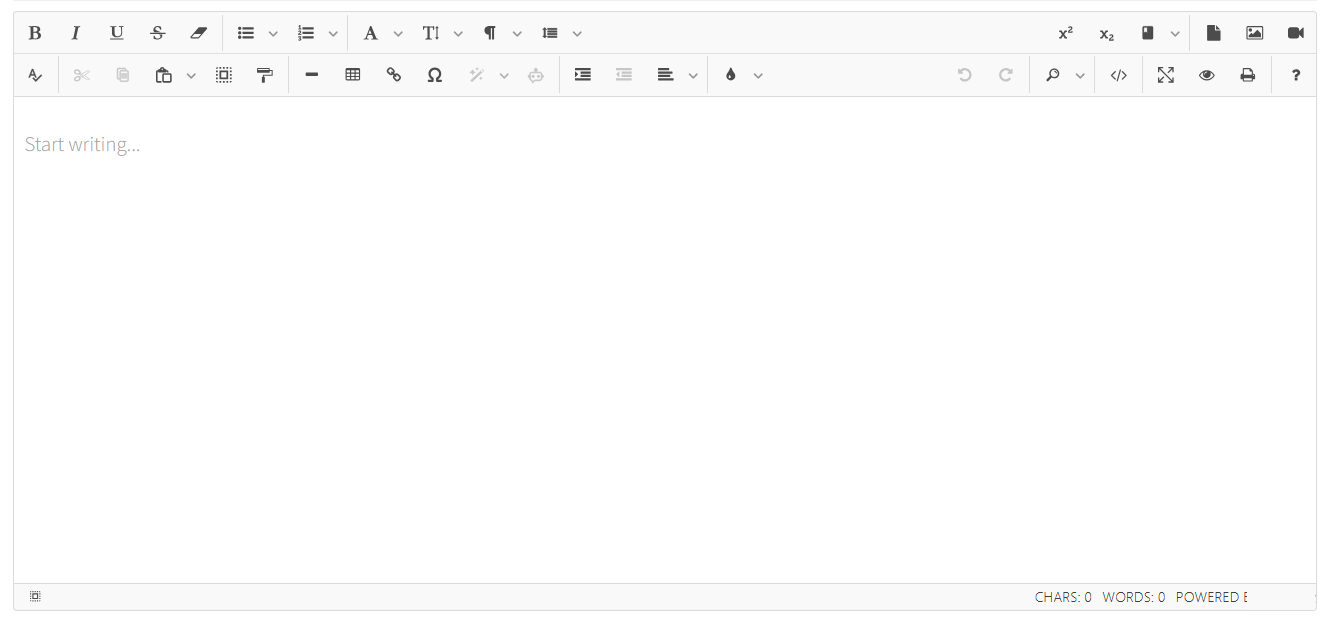Toggle bold formatting

35,33
